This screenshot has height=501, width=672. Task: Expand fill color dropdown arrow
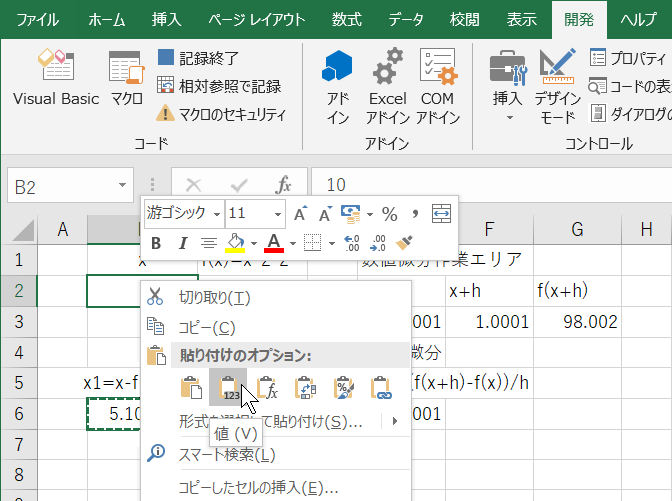tap(254, 243)
